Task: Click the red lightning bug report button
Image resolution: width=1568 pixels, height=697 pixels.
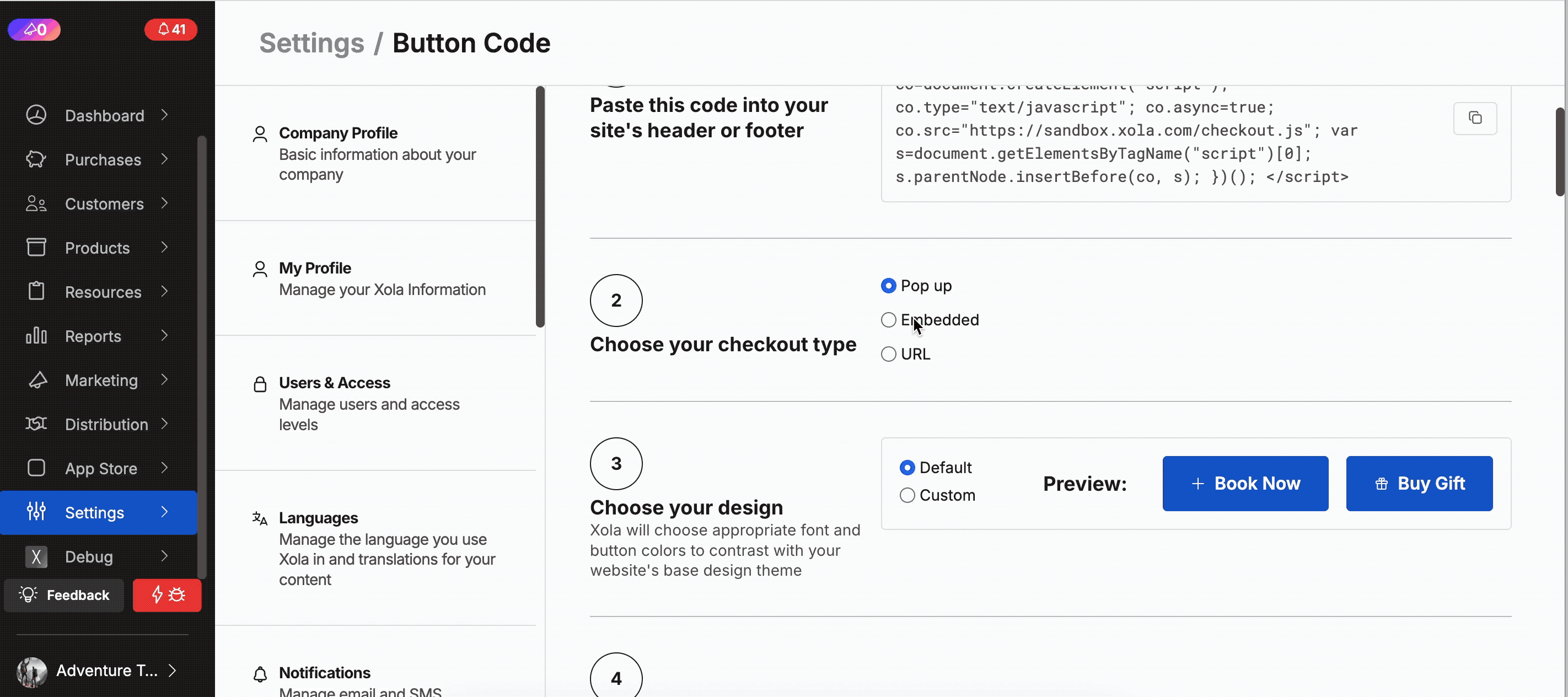Action: coord(167,595)
